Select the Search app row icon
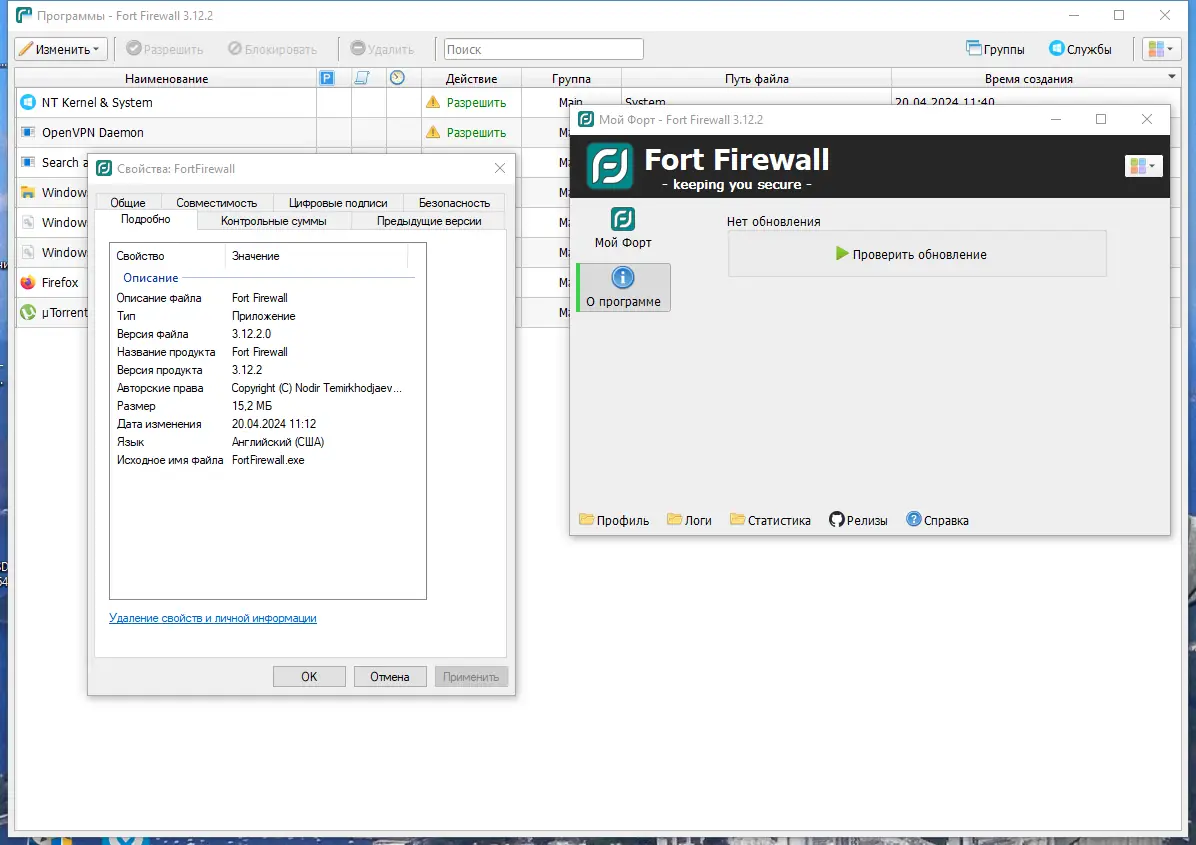 click(x=28, y=162)
